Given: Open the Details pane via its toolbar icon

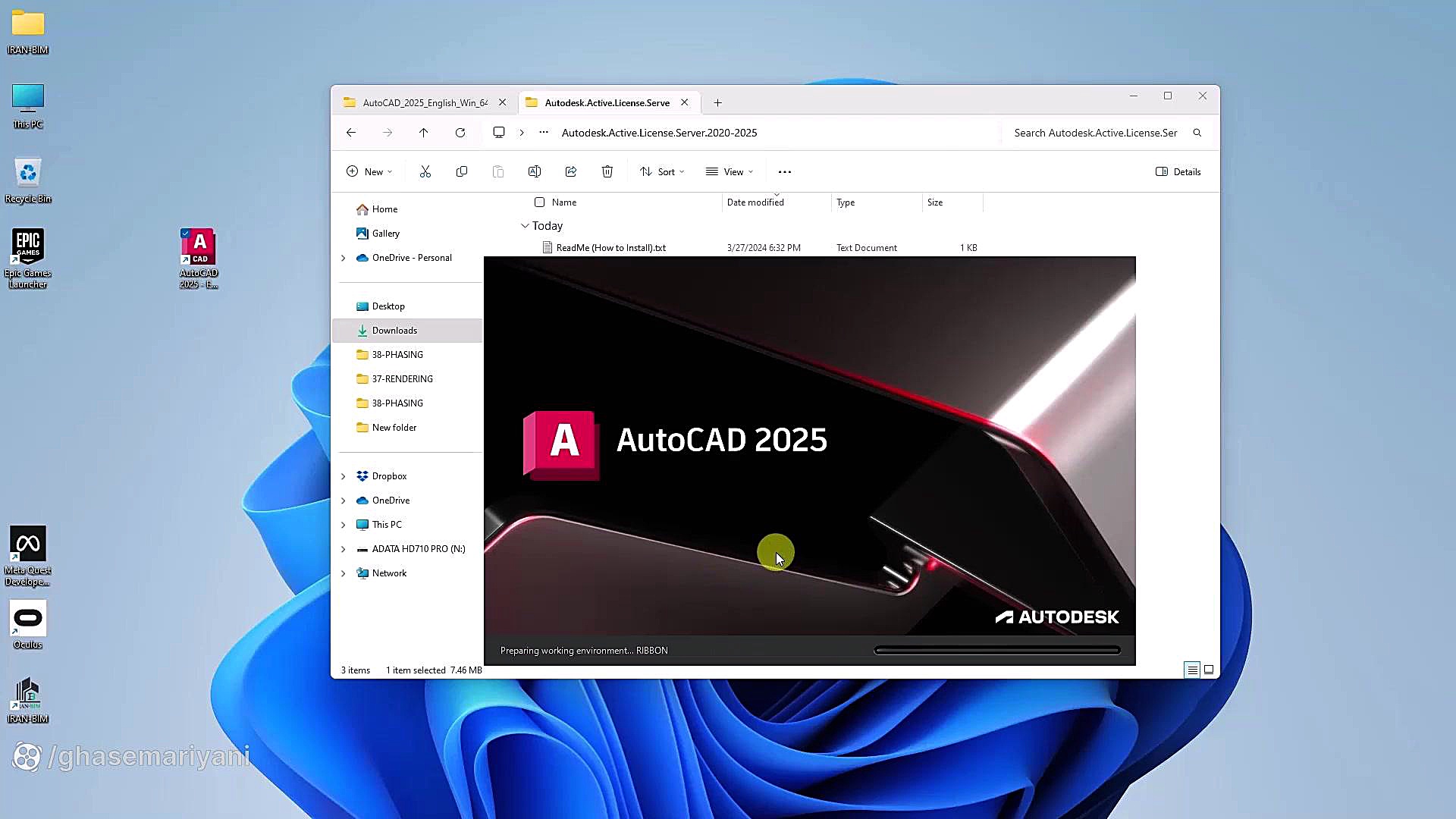Looking at the screenshot, I should pyautogui.click(x=1178, y=171).
